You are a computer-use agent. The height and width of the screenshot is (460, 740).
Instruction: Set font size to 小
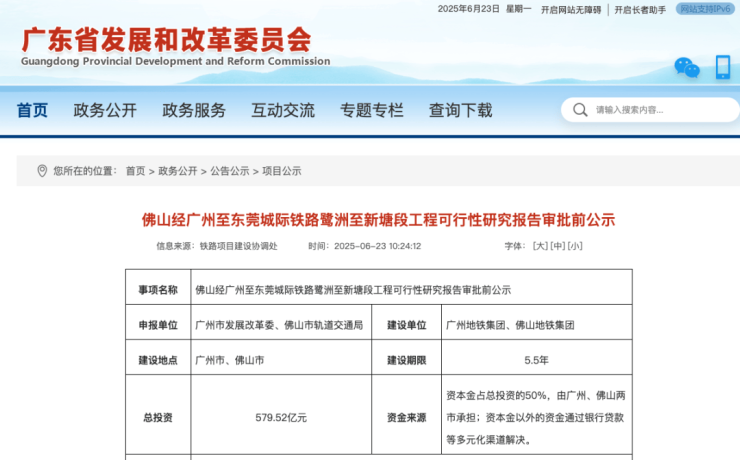(575, 246)
